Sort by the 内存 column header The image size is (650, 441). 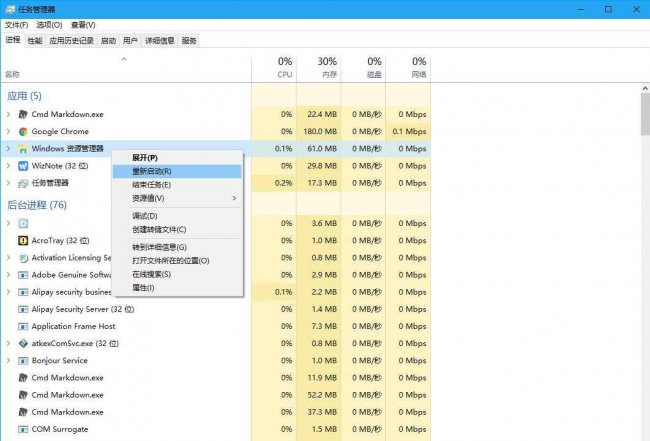point(319,68)
